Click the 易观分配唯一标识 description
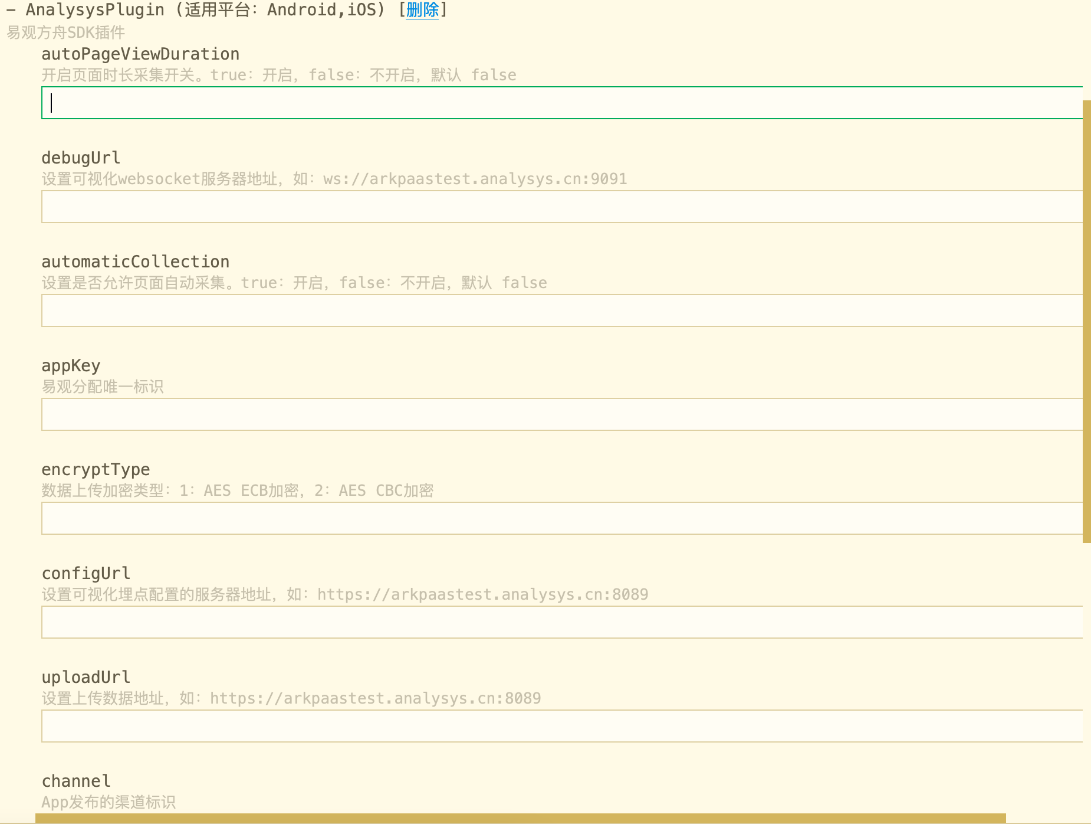 click(102, 387)
